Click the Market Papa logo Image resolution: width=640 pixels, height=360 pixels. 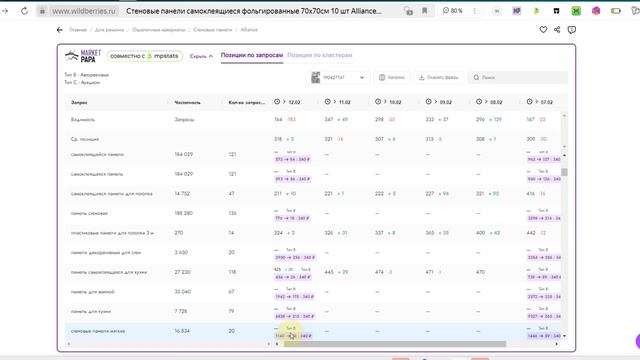[x=83, y=56]
